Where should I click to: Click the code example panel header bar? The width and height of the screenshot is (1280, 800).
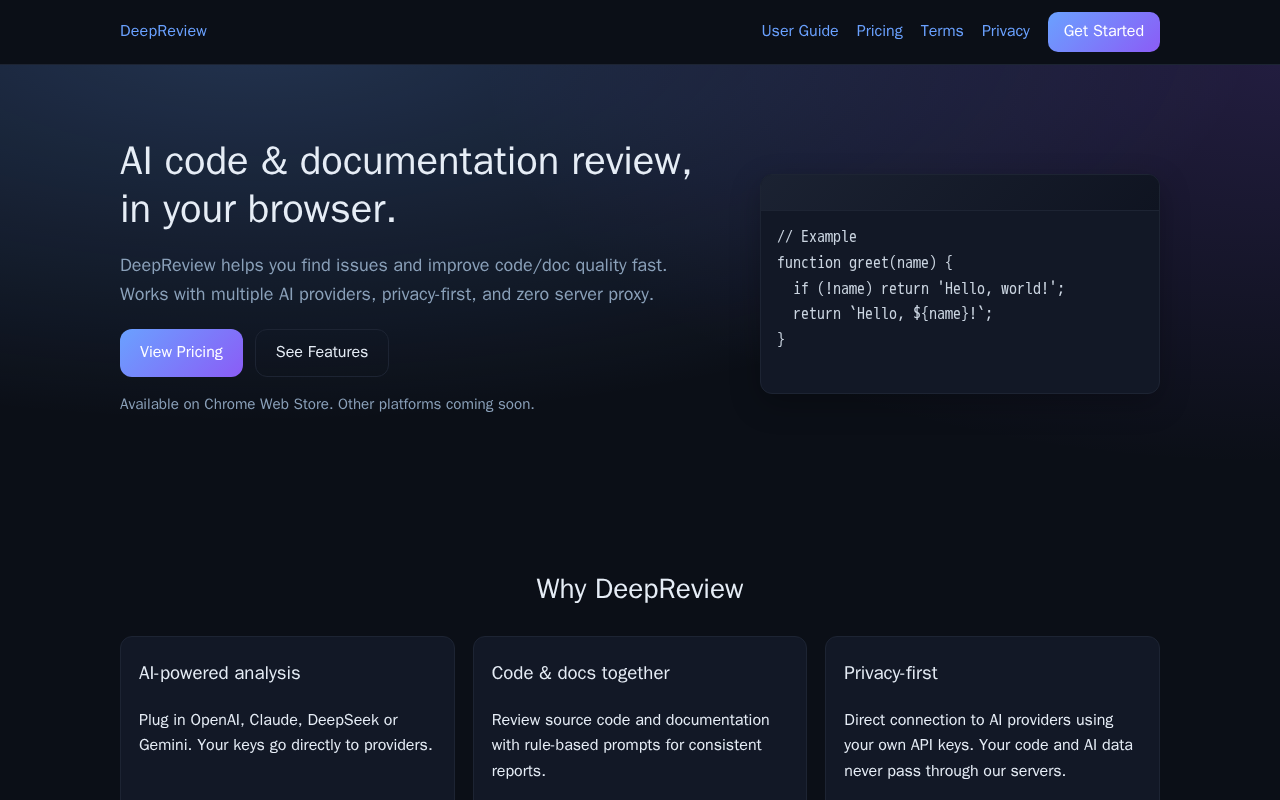[x=960, y=193]
